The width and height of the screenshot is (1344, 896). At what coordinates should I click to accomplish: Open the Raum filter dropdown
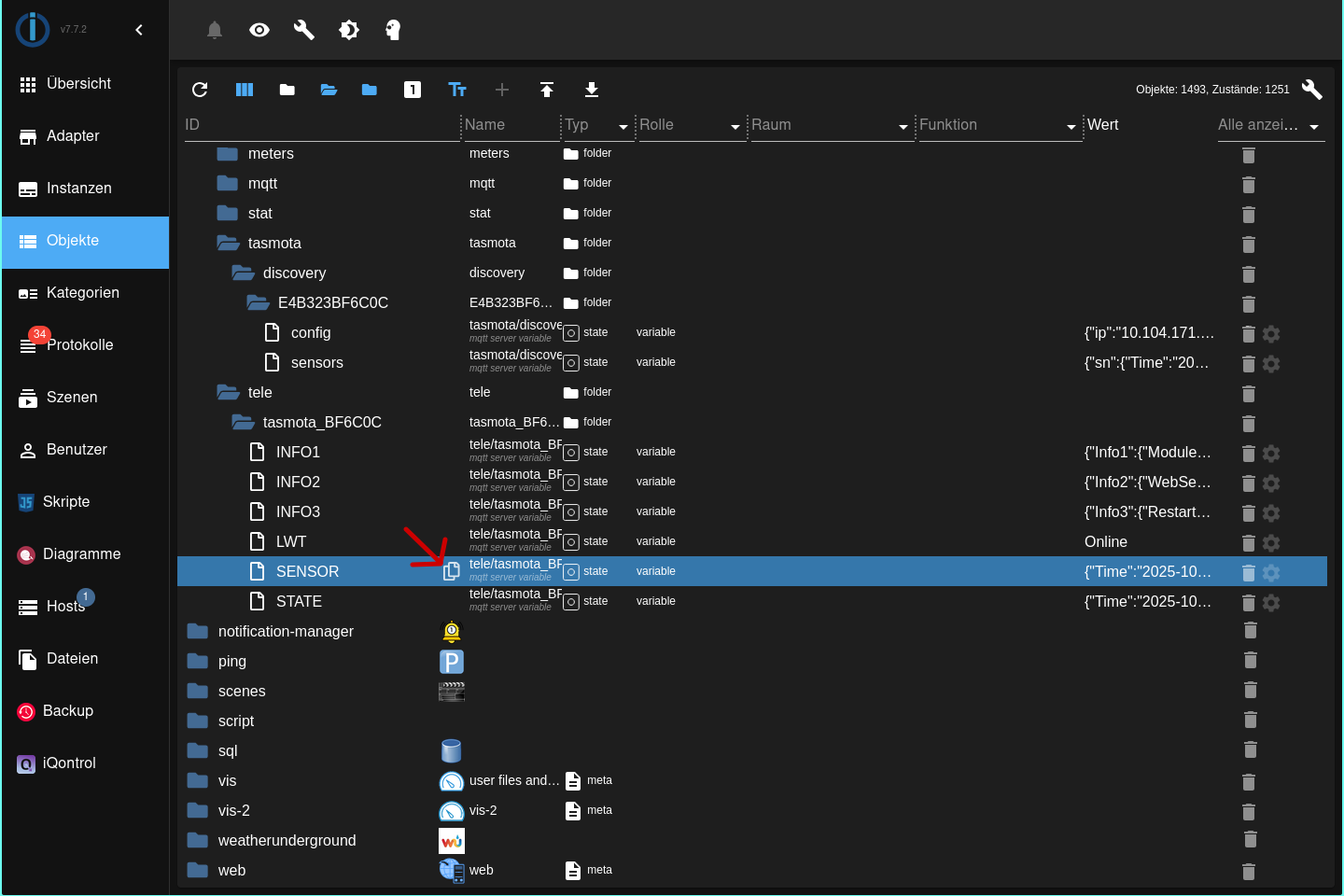click(x=903, y=126)
